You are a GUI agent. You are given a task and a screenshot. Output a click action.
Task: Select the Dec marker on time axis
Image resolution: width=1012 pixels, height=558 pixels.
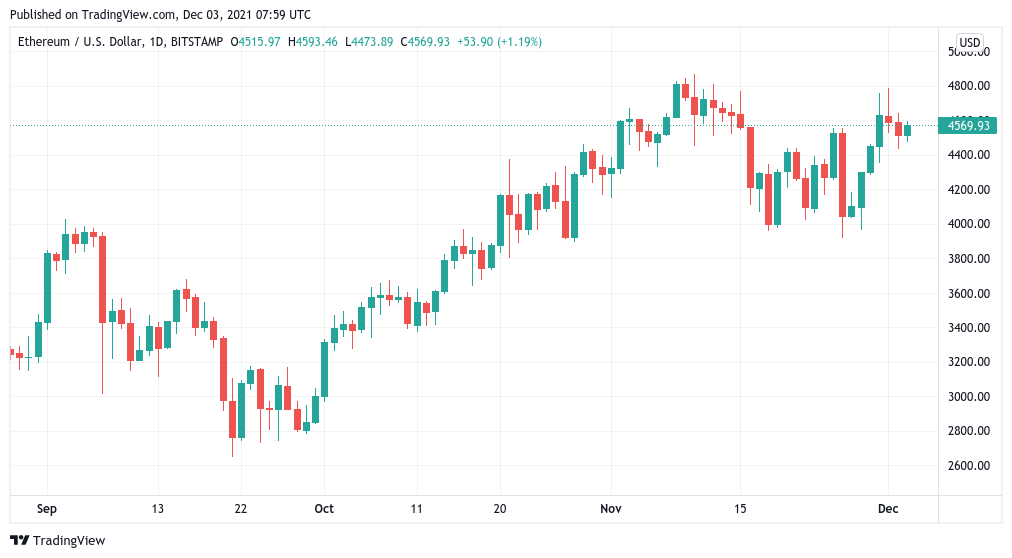888,509
